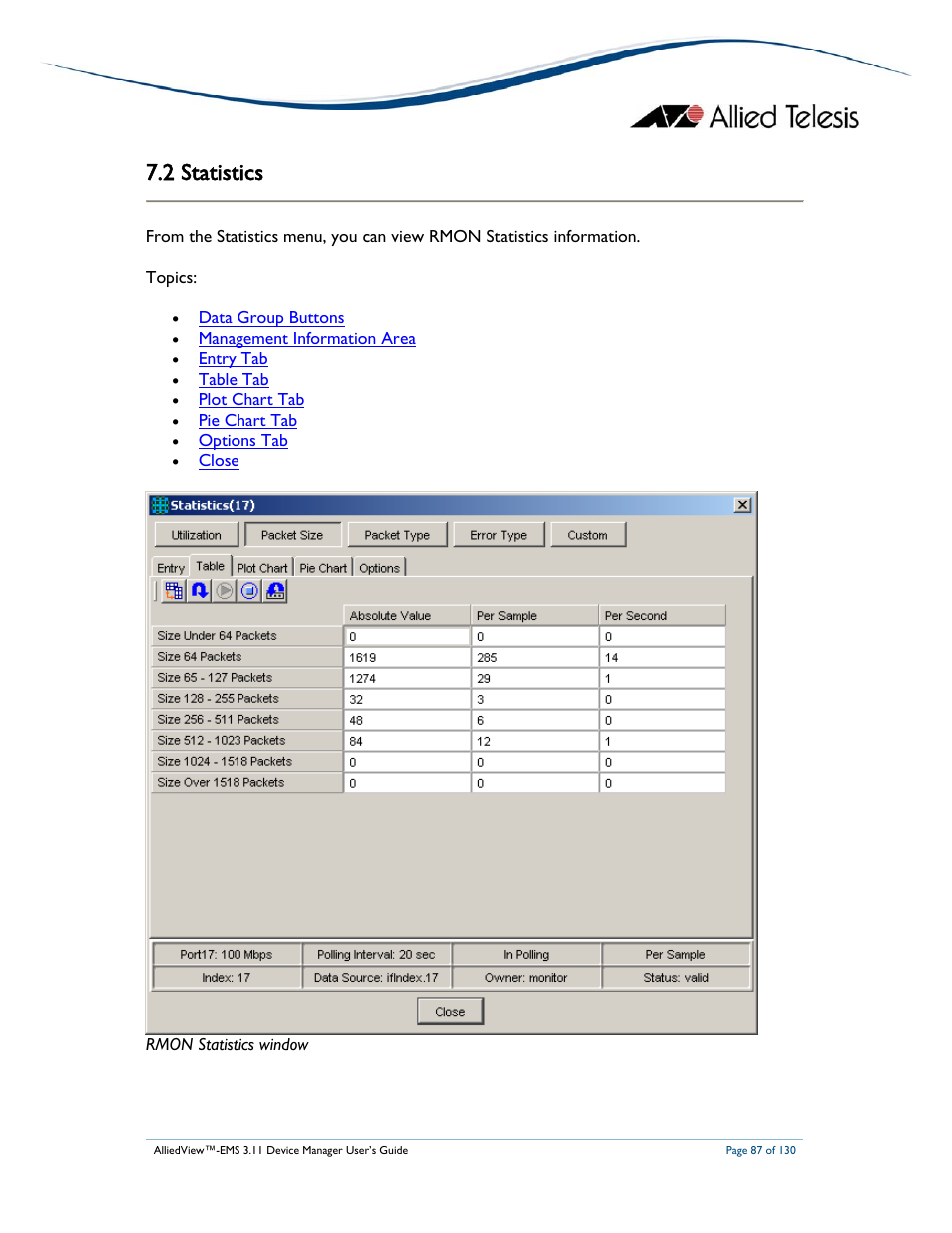Image resolution: width=952 pixels, height=1233 pixels.
Task: Click the blue stop polling icon
Action: point(249,591)
